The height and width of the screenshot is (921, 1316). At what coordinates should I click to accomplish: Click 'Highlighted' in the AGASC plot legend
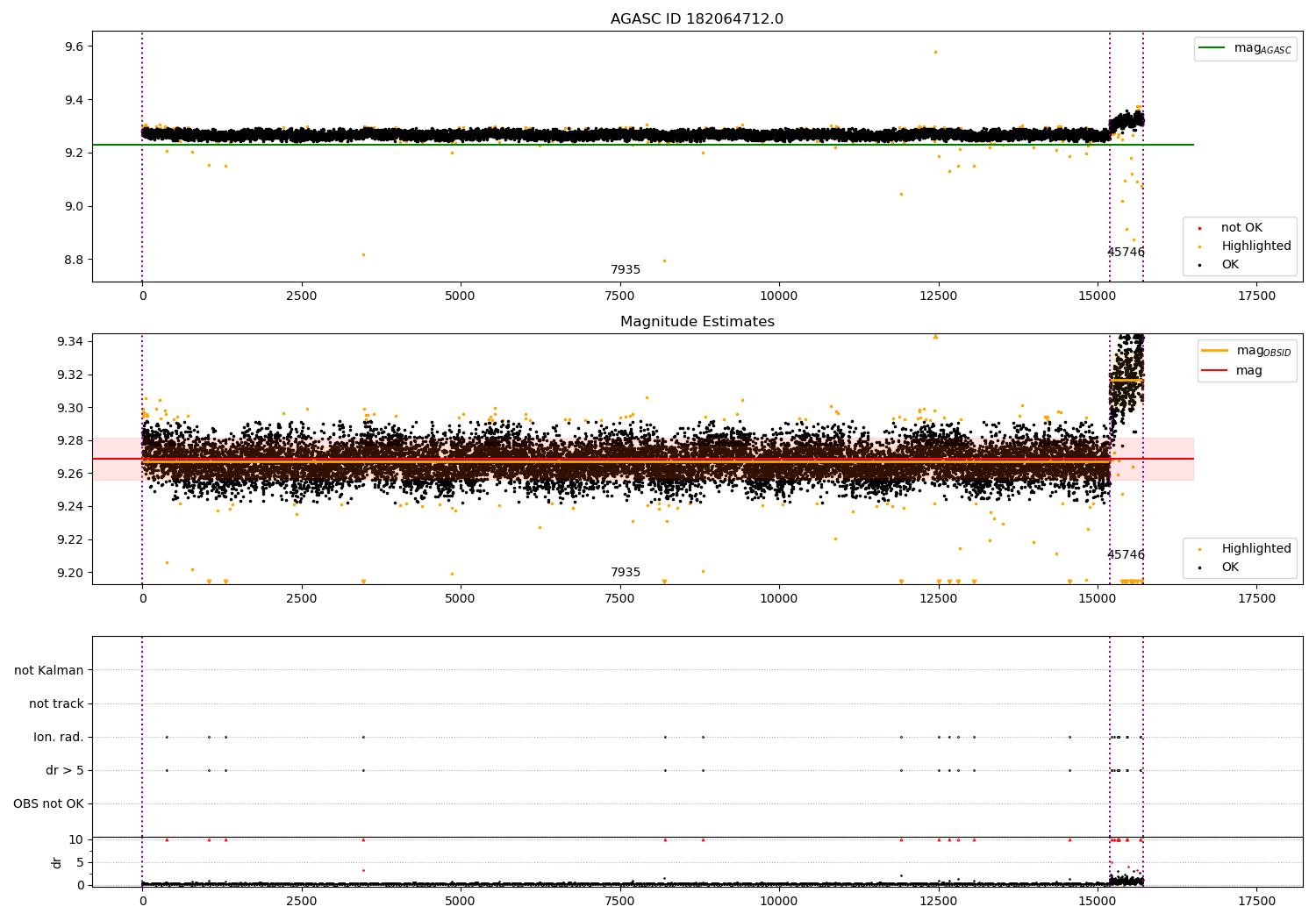point(1245,246)
